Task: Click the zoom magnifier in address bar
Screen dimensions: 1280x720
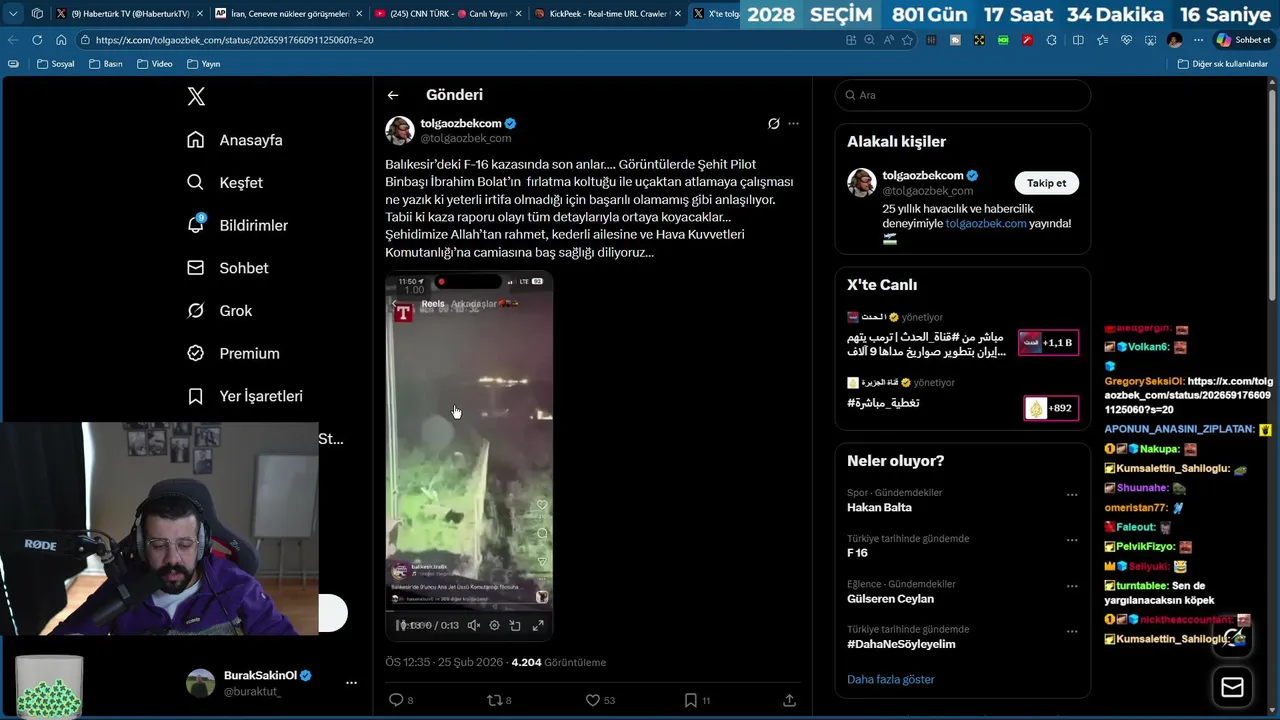Action: pyautogui.click(x=869, y=40)
